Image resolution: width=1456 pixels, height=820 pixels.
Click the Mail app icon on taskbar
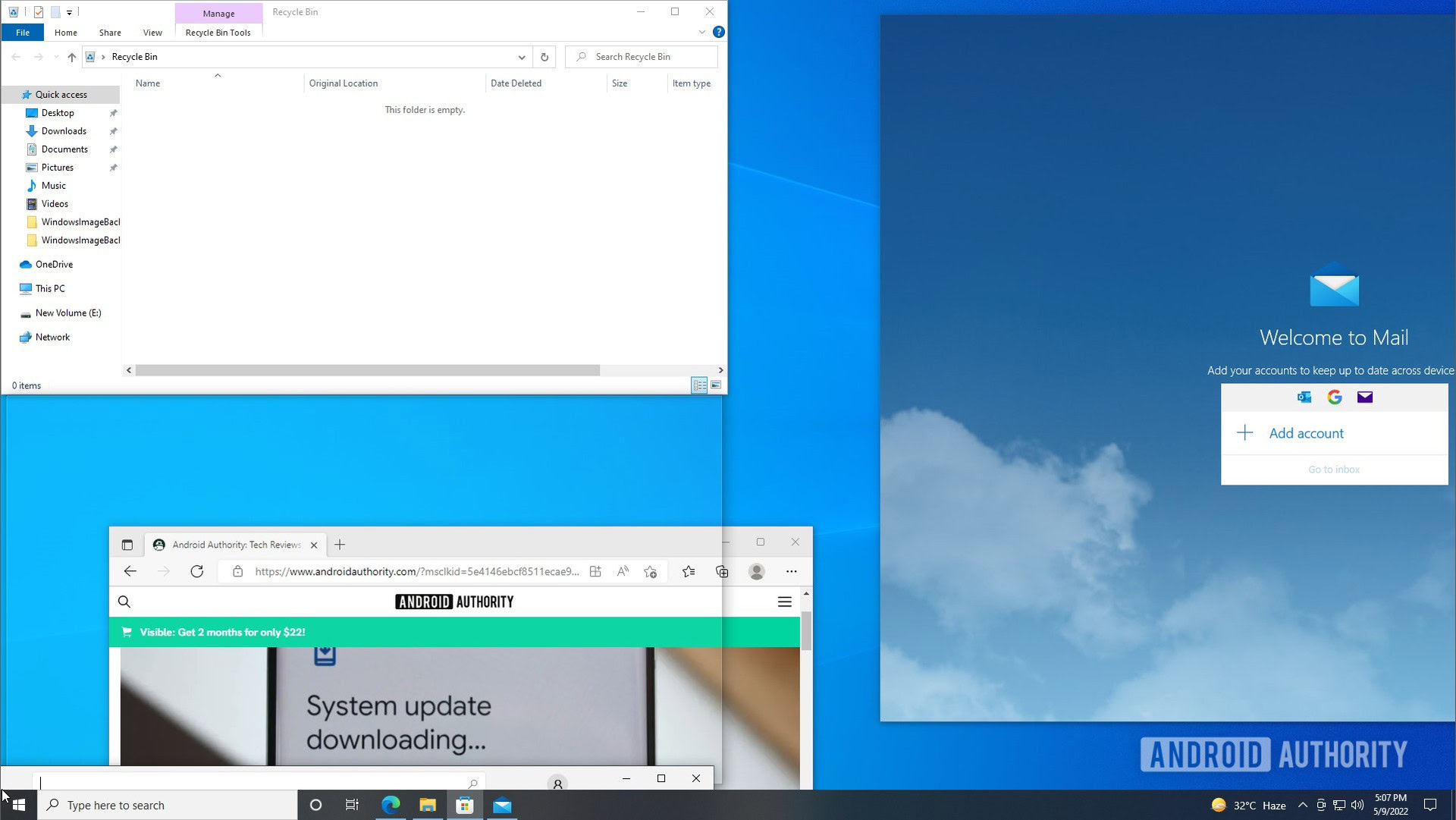pos(502,805)
